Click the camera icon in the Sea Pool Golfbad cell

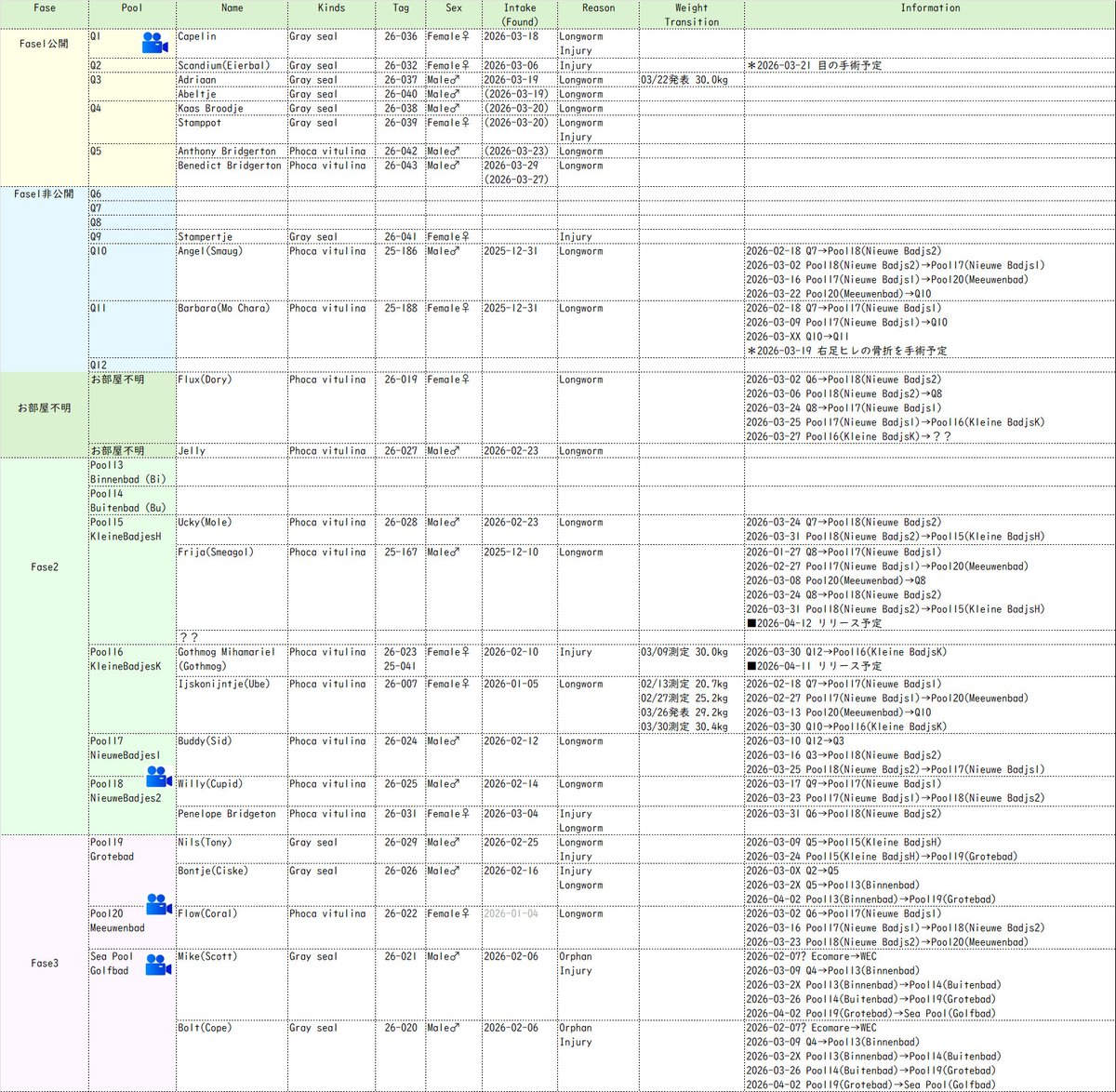(x=159, y=965)
